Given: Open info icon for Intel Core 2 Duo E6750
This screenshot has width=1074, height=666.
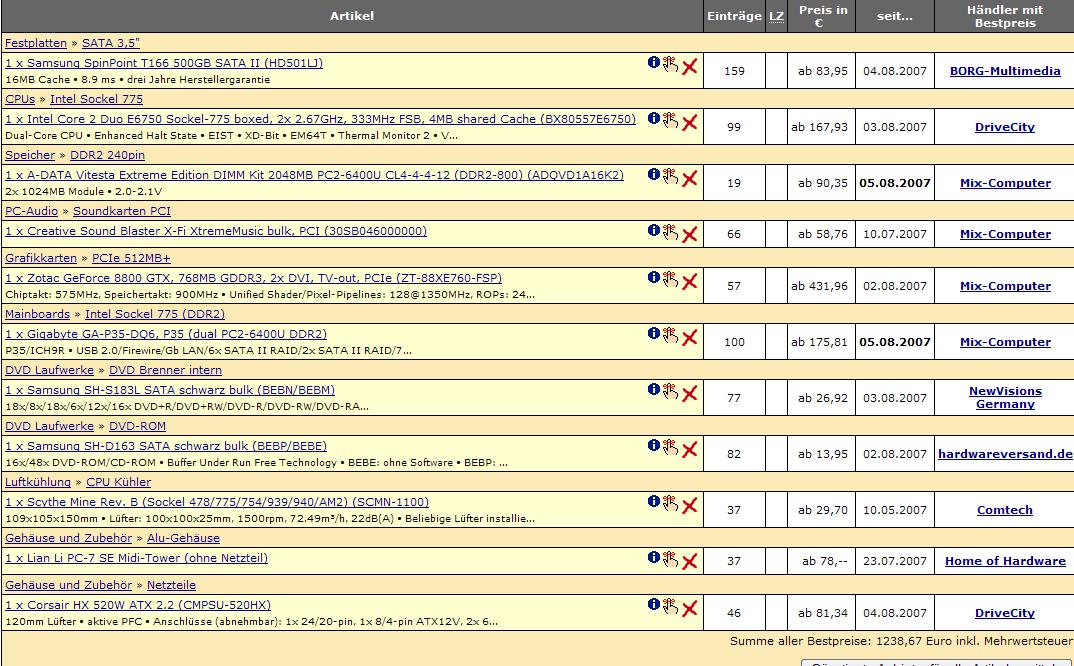Looking at the screenshot, I should (x=653, y=119).
